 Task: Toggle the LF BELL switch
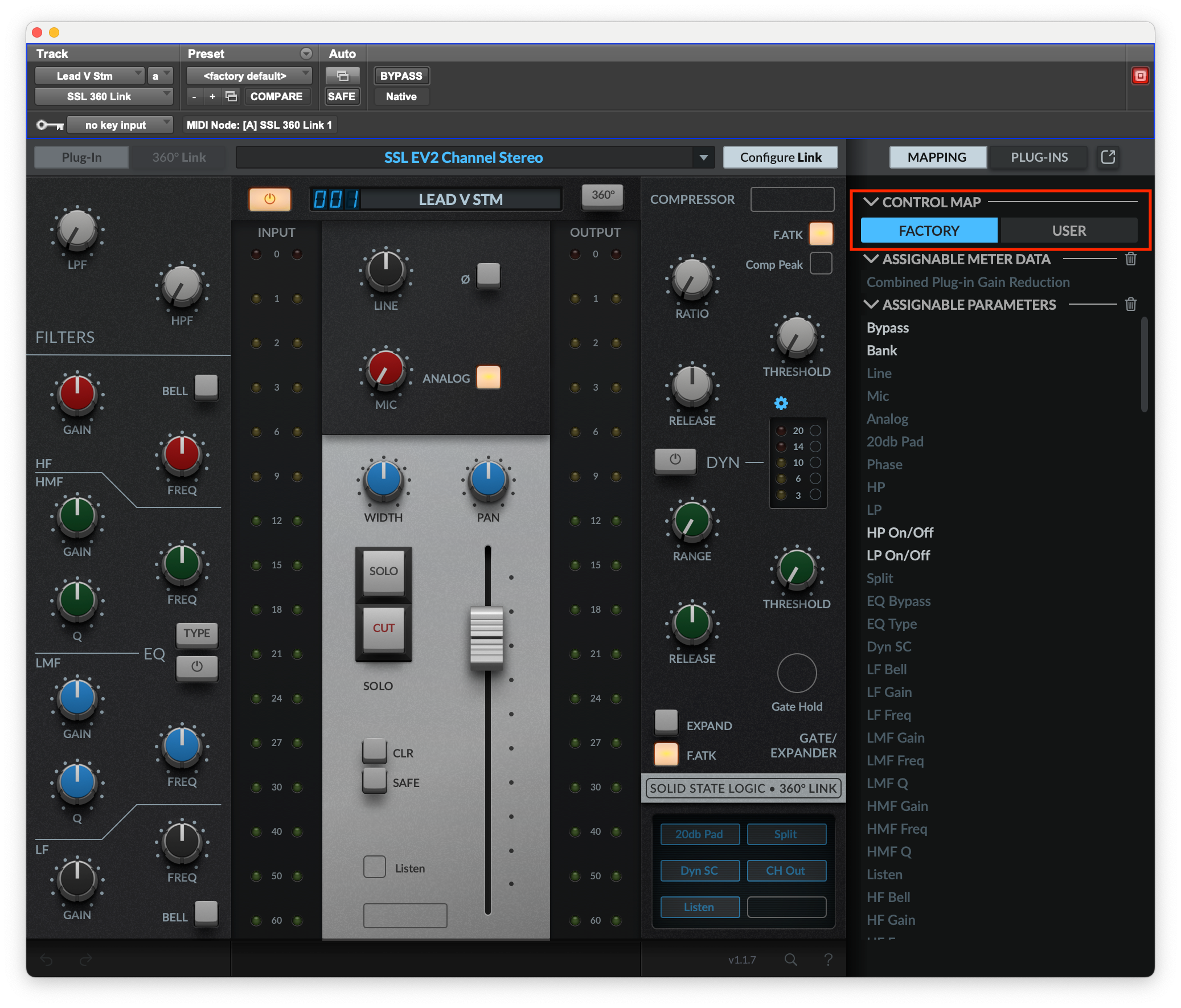[x=206, y=913]
